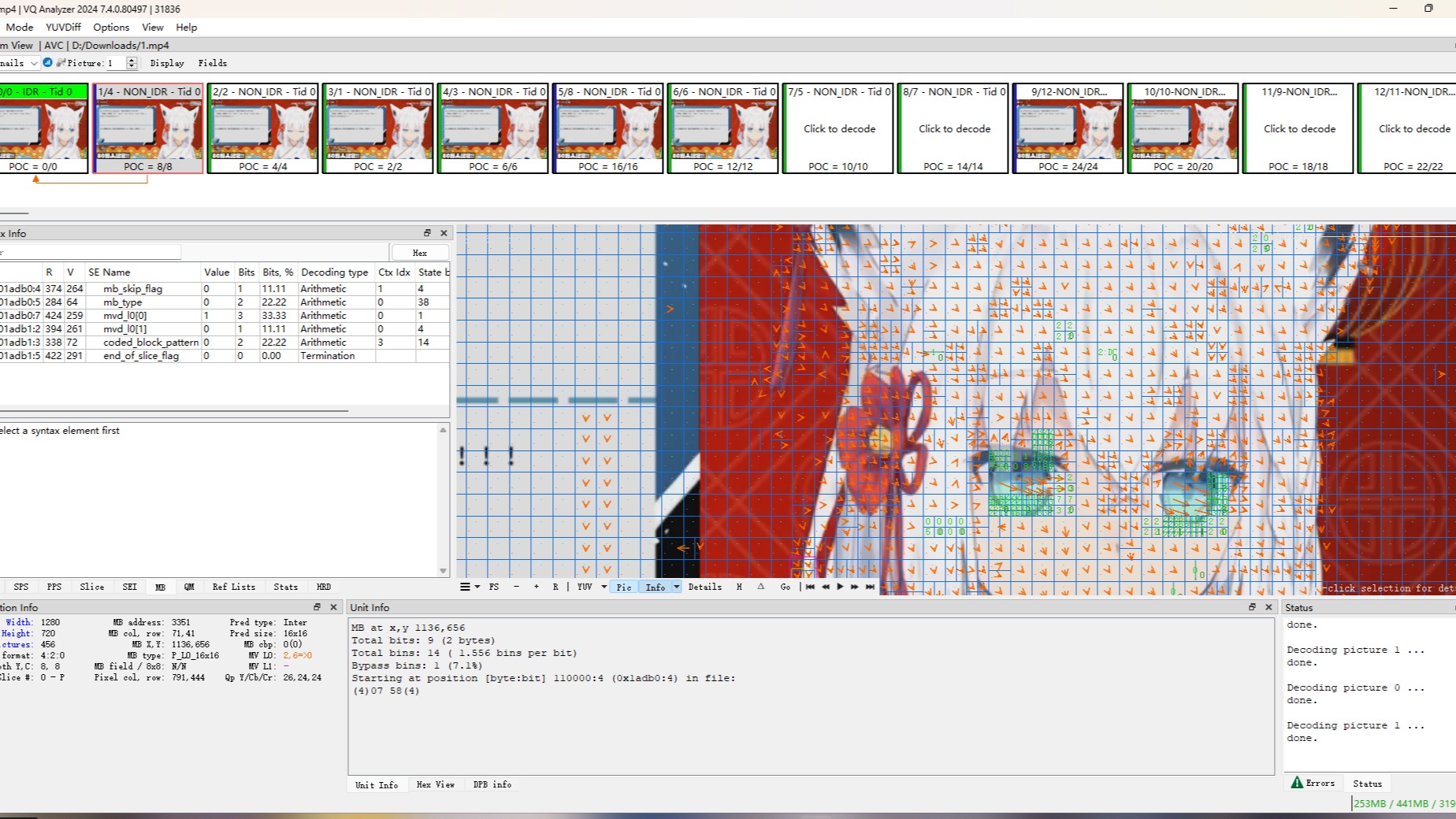The width and height of the screenshot is (1456, 819).
Task: Close the Unit Info panel
Action: click(x=1268, y=607)
